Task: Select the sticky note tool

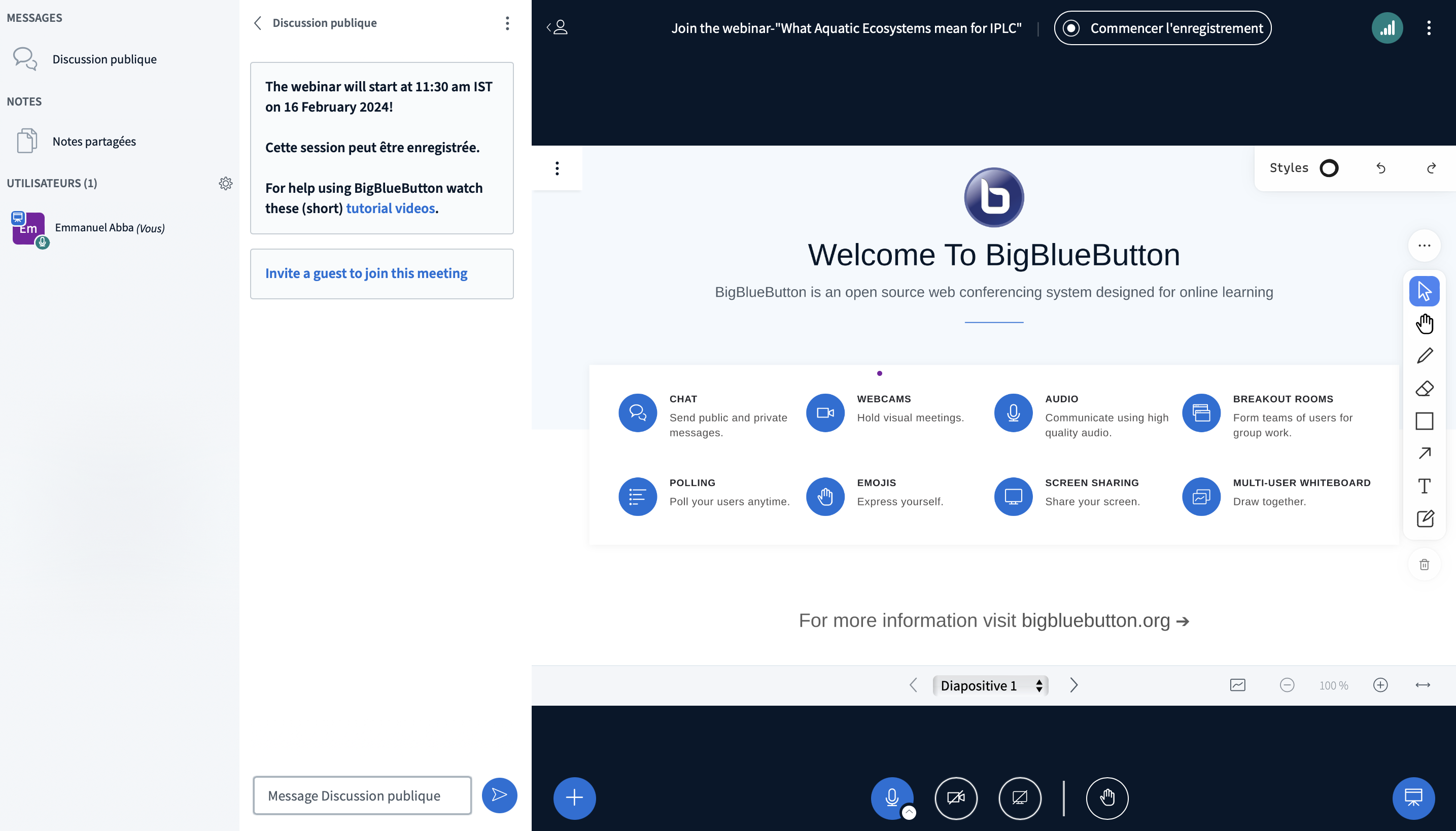Action: [1424, 518]
